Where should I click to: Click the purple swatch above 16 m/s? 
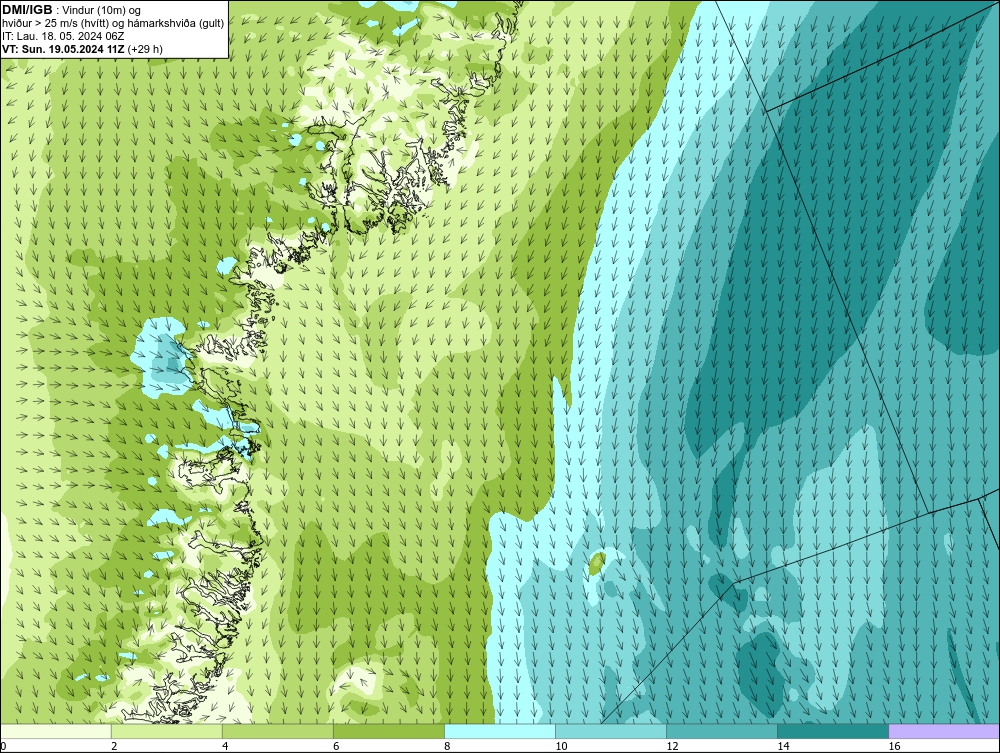(x=944, y=731)
